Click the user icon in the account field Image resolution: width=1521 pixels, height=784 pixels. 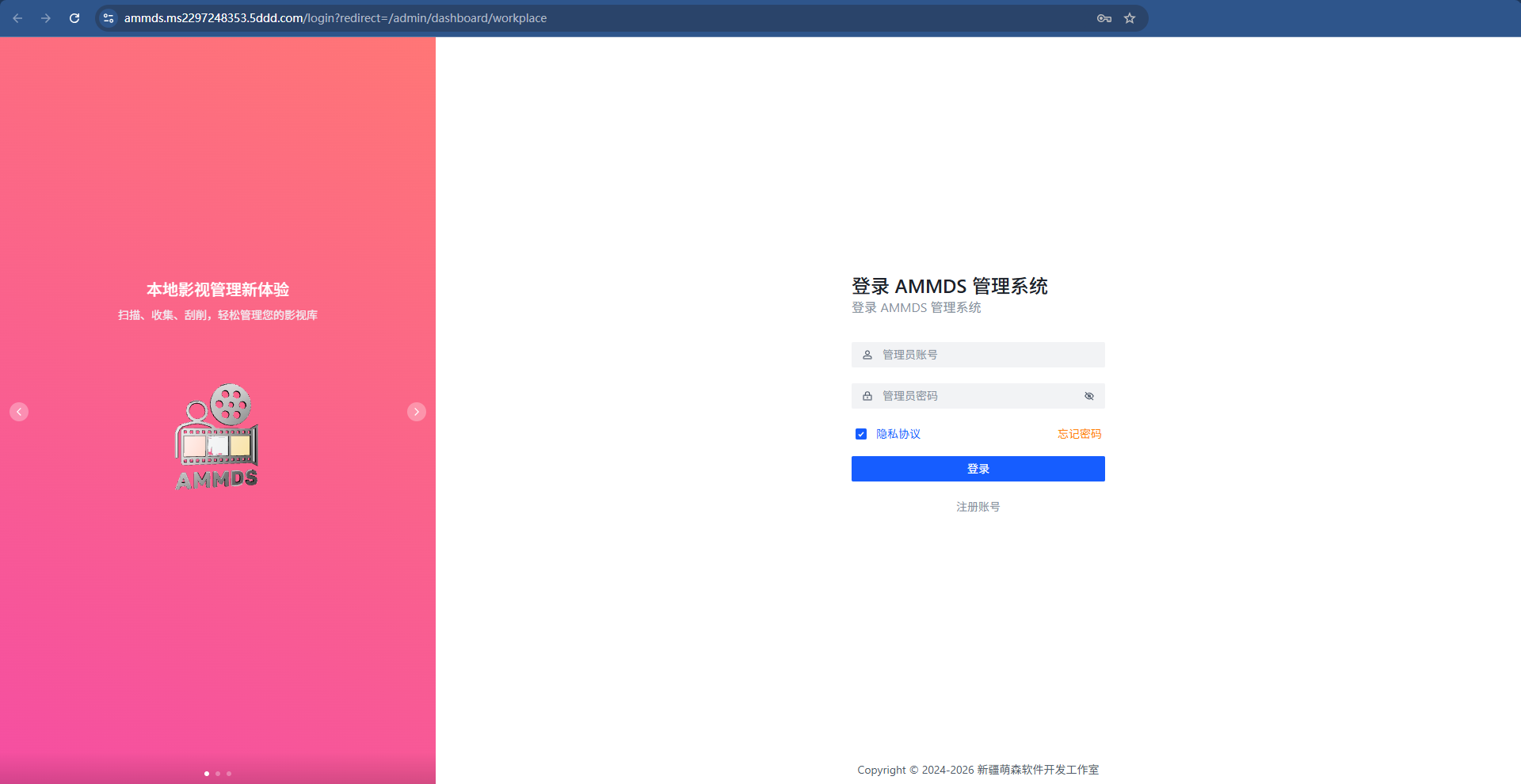click(x=867, y=355)
